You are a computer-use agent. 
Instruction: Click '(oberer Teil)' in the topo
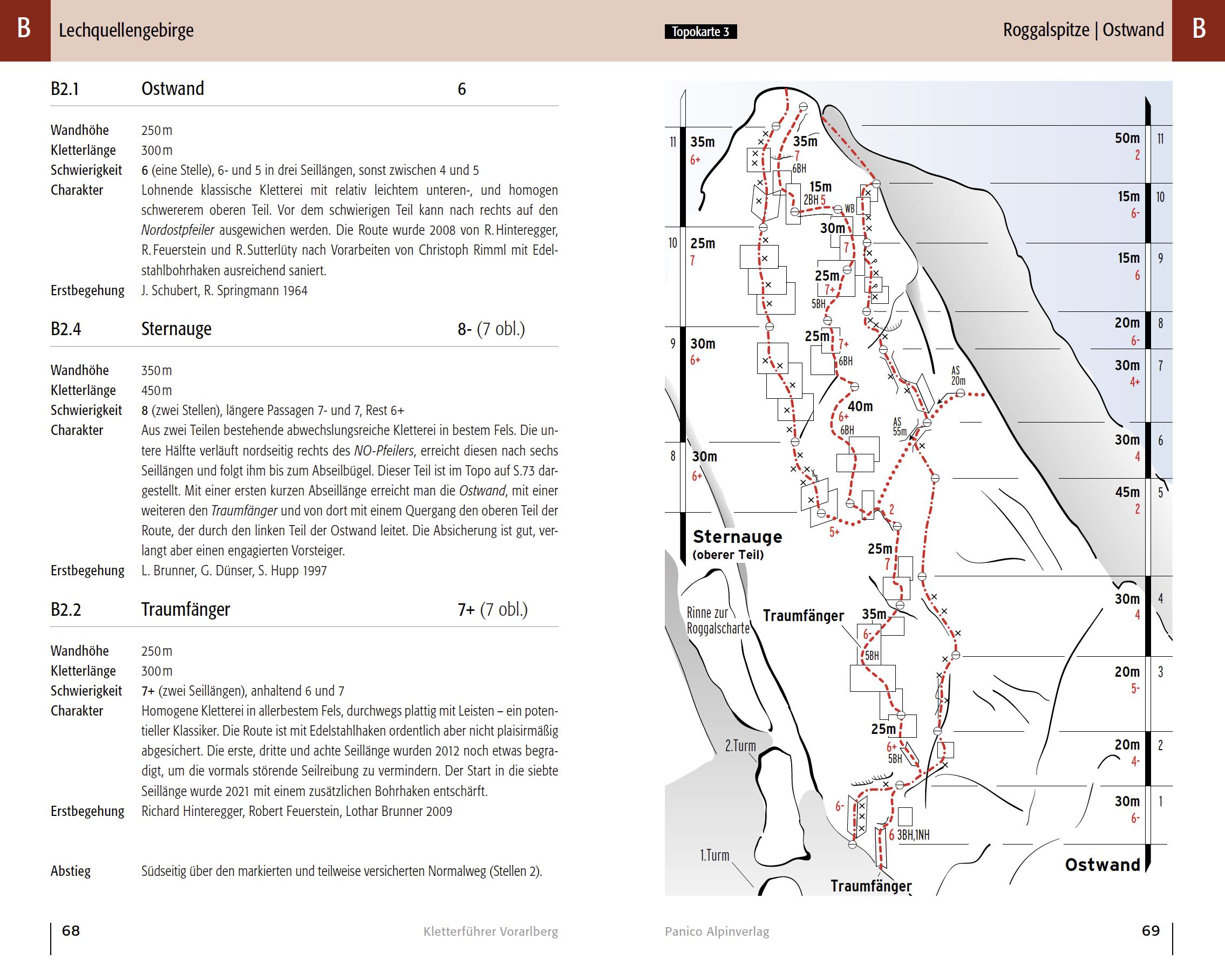coord(728,555)
